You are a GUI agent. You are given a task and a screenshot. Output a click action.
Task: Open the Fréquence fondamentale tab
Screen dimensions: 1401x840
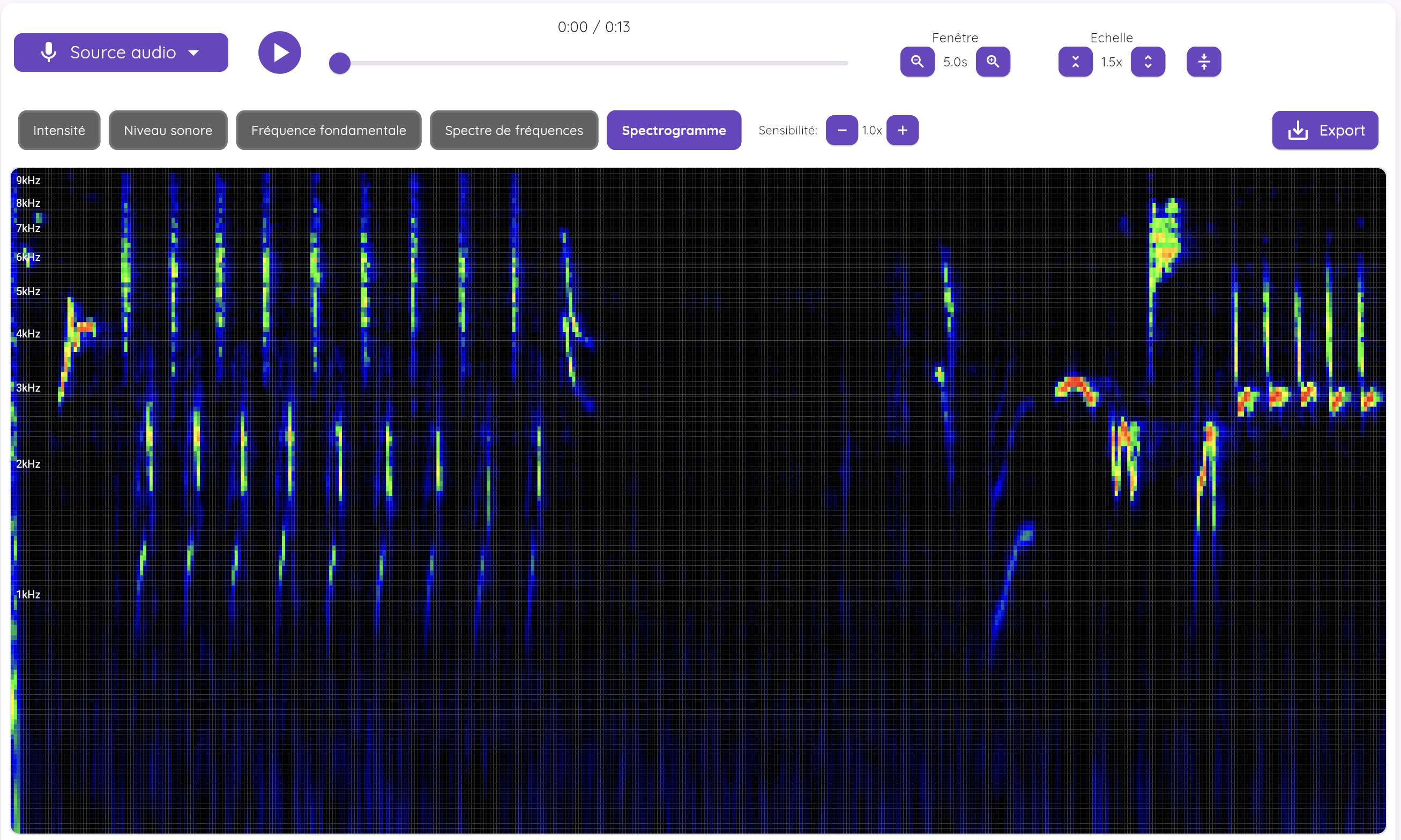pos(329,130)
